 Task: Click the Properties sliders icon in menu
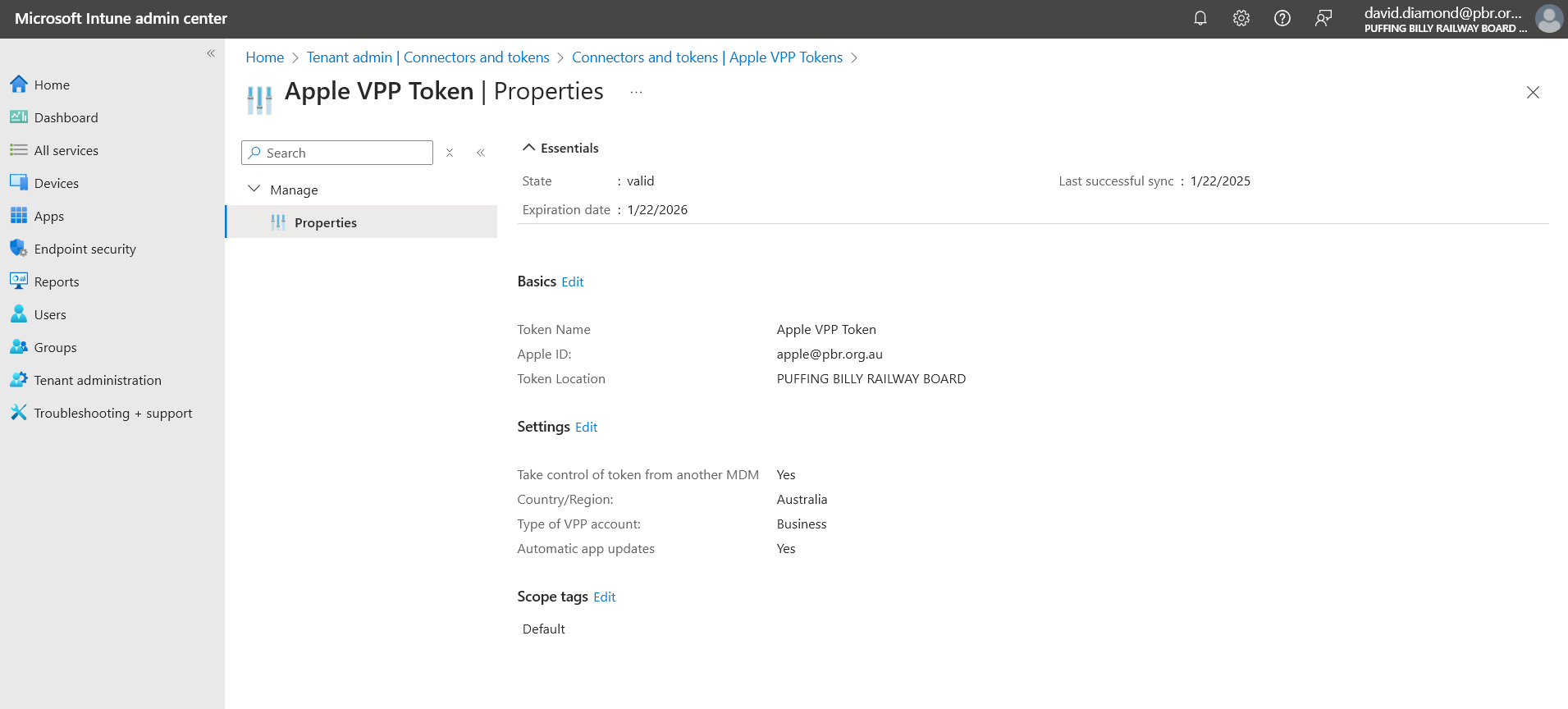278,222
